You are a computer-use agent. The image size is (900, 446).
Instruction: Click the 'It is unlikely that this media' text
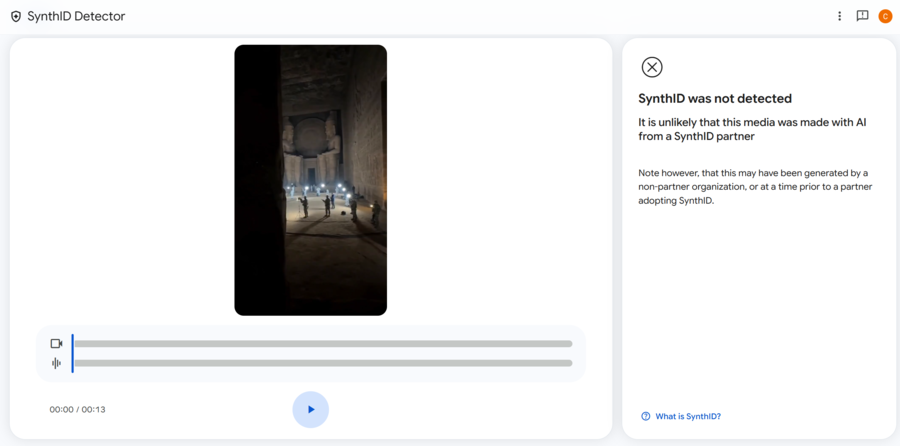pos(752,129)
